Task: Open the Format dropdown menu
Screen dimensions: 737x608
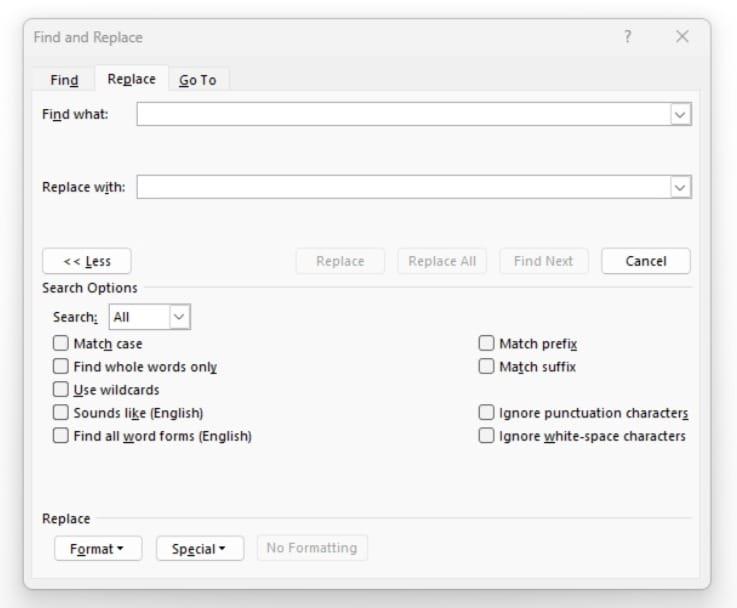Action: pos(98,548)
